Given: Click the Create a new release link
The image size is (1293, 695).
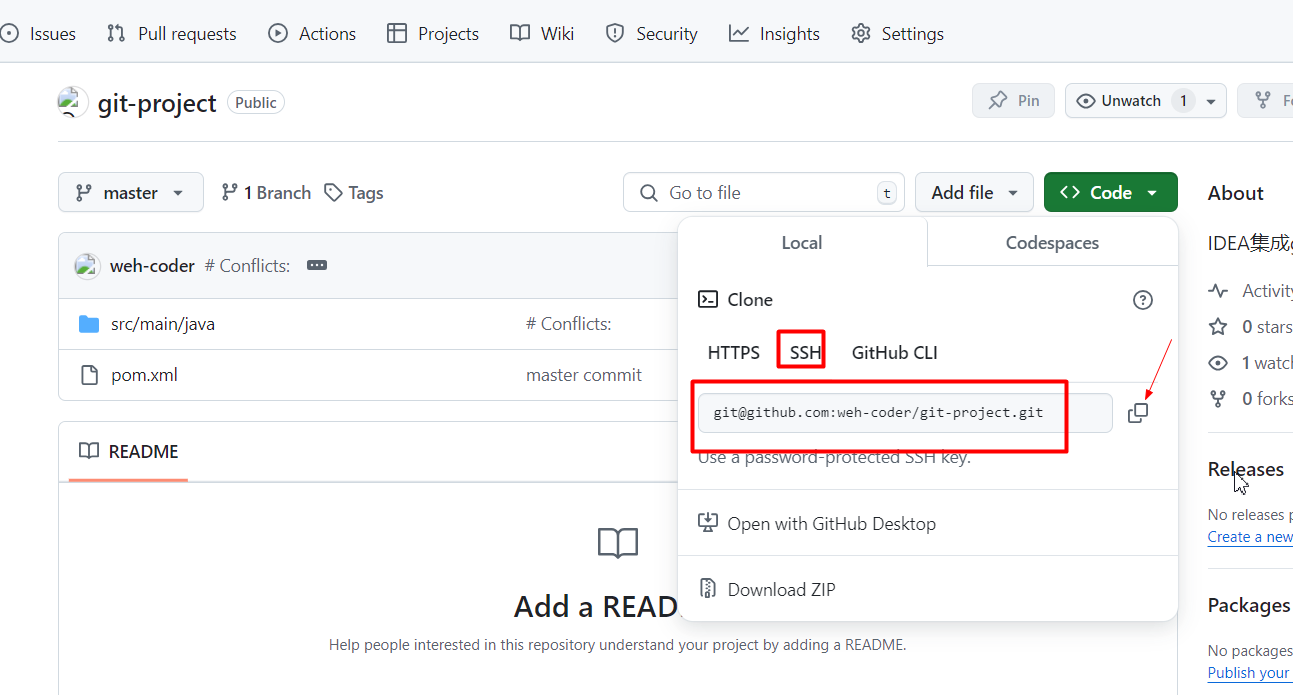Looking at the screenshot, I should pyautogui.click(x=1250, y=537).
